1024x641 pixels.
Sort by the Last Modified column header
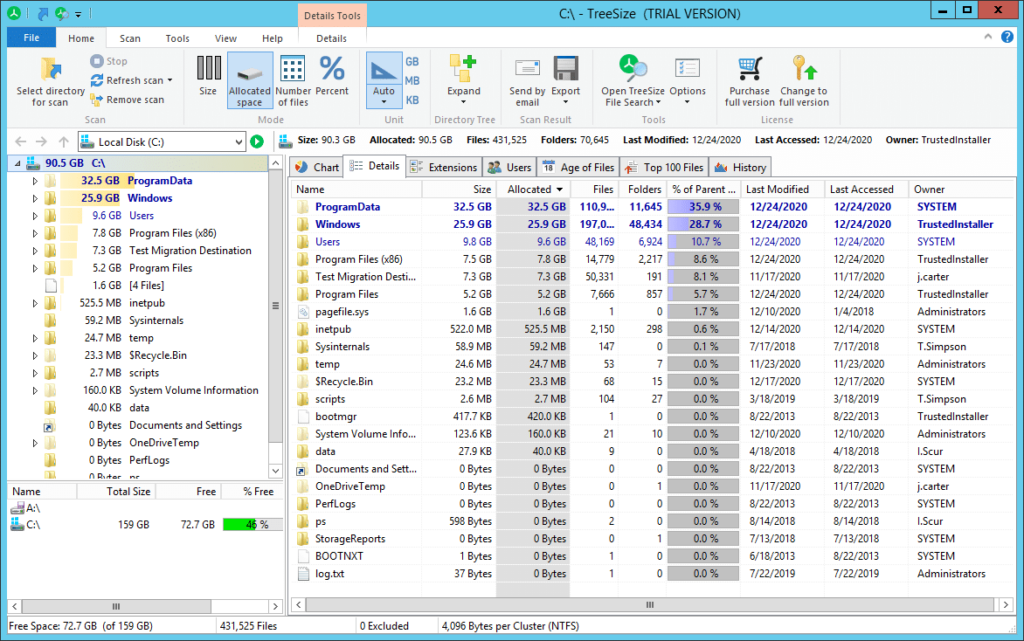pos(777,189)
